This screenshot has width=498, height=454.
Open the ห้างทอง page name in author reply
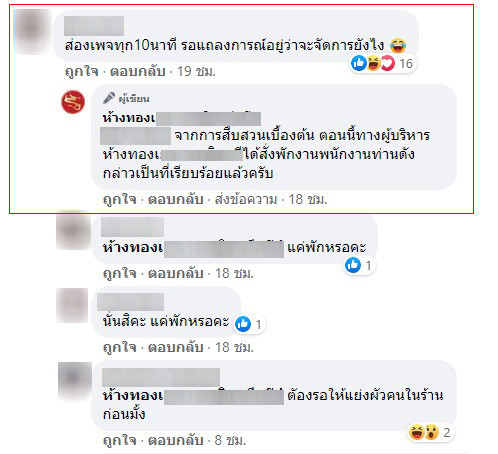[182, 118]
